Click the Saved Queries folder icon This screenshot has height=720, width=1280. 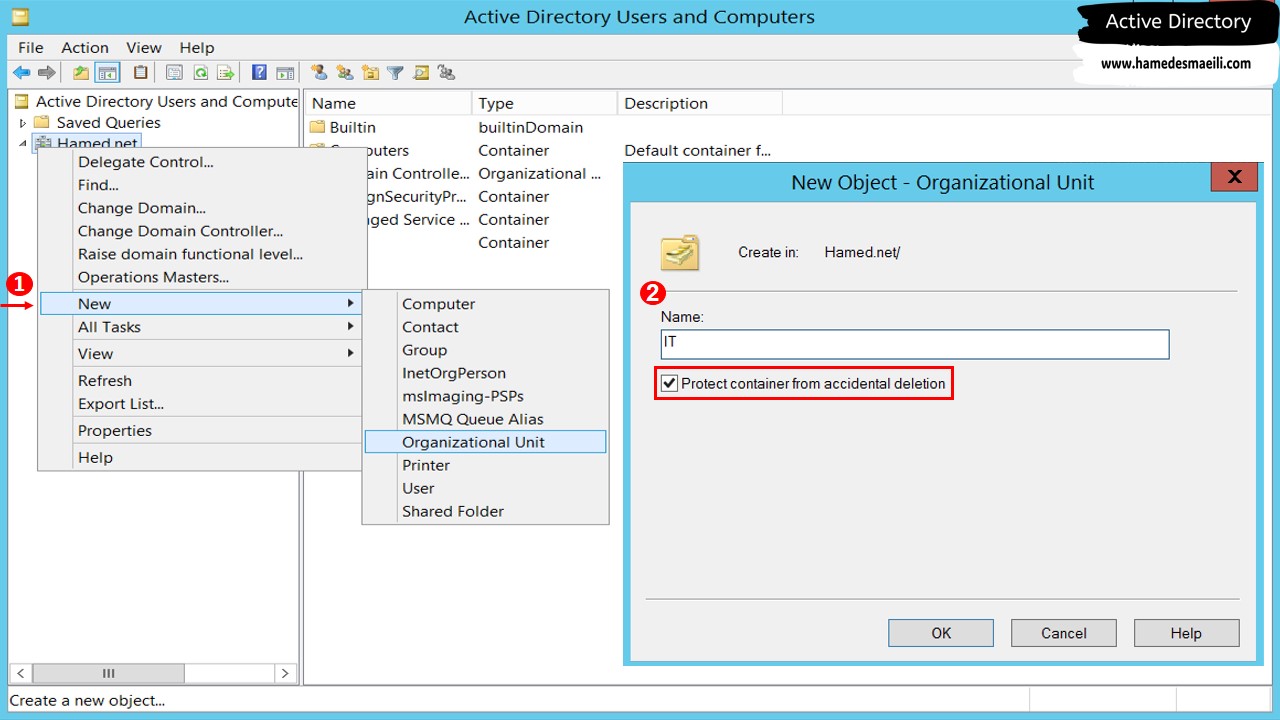[42, 122]
